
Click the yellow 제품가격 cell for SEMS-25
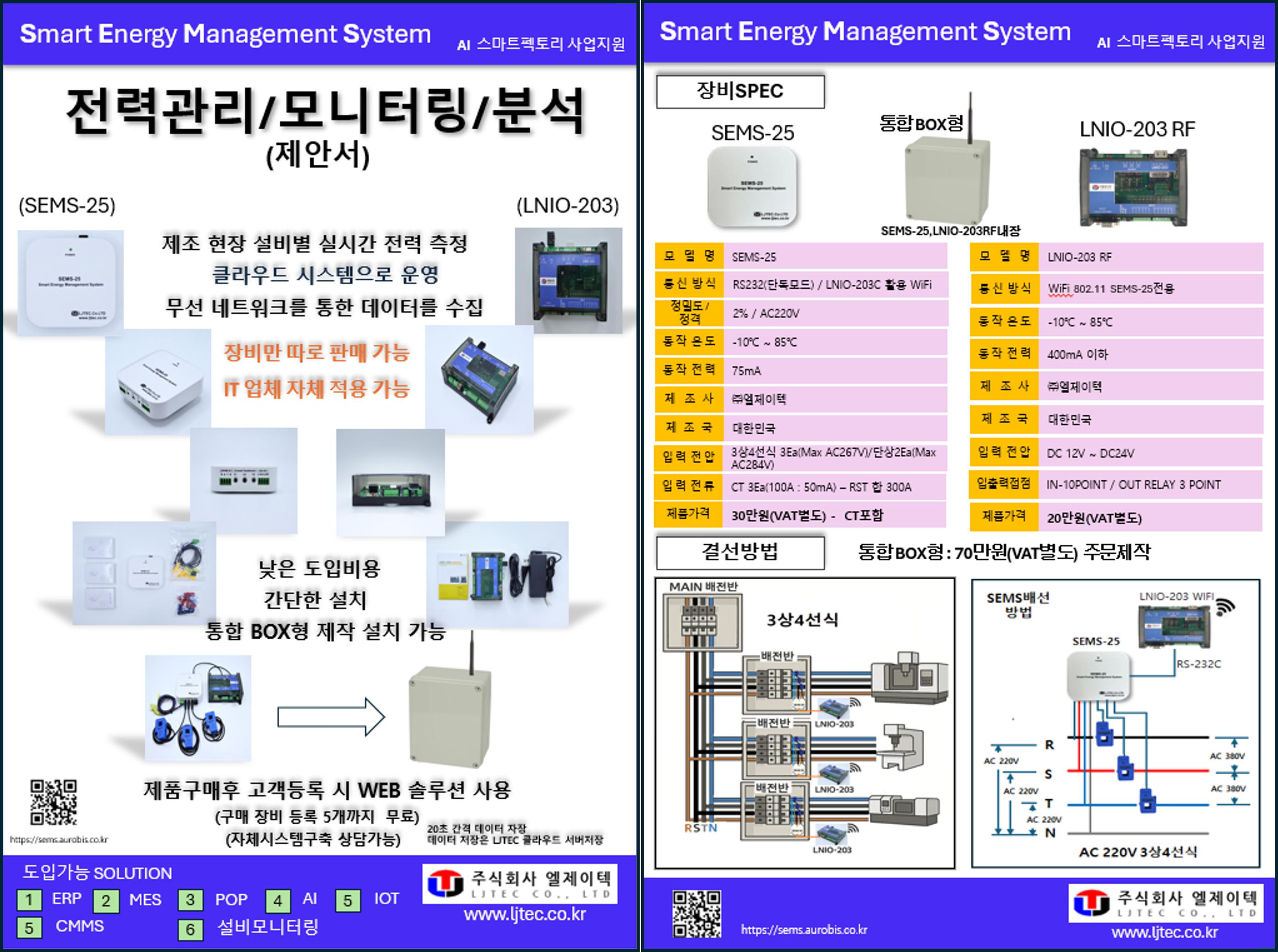click(688, 515)
